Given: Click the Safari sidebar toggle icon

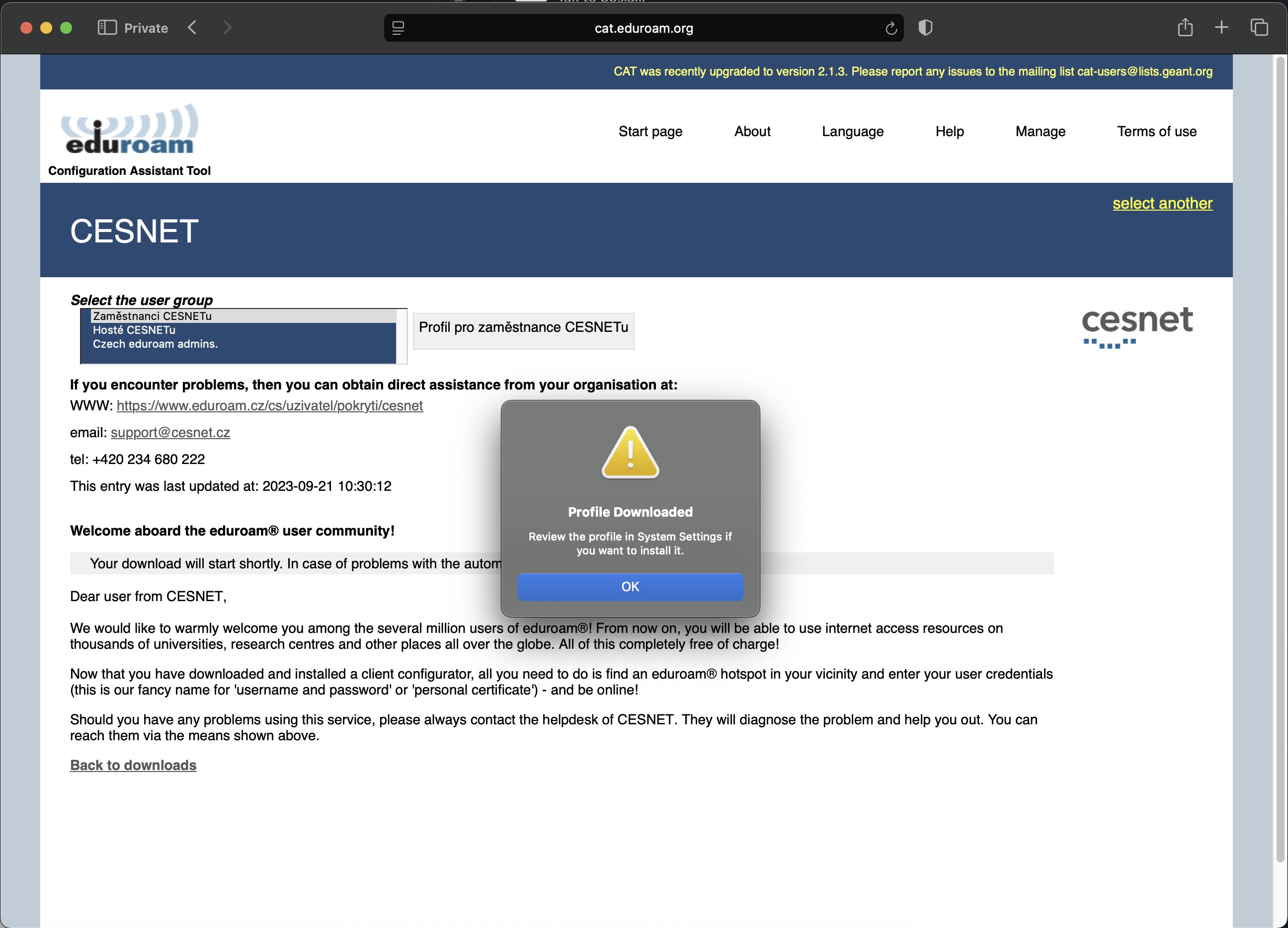Looking at the screenshot, I should tap(107, 28).
